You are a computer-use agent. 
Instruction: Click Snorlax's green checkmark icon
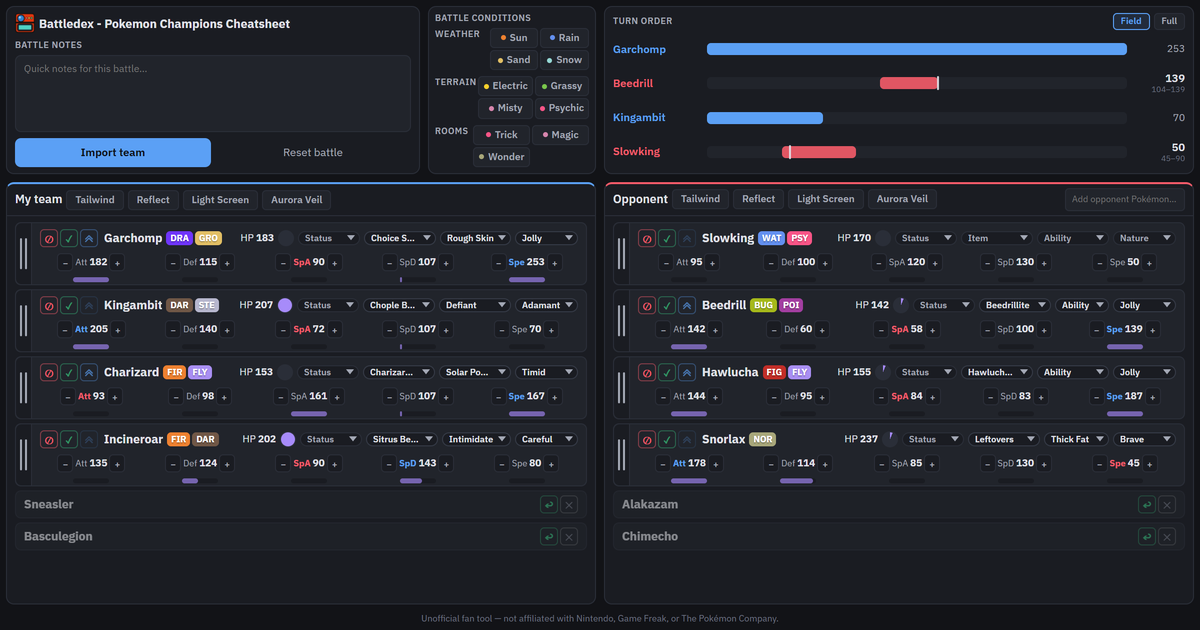(666, 439)
